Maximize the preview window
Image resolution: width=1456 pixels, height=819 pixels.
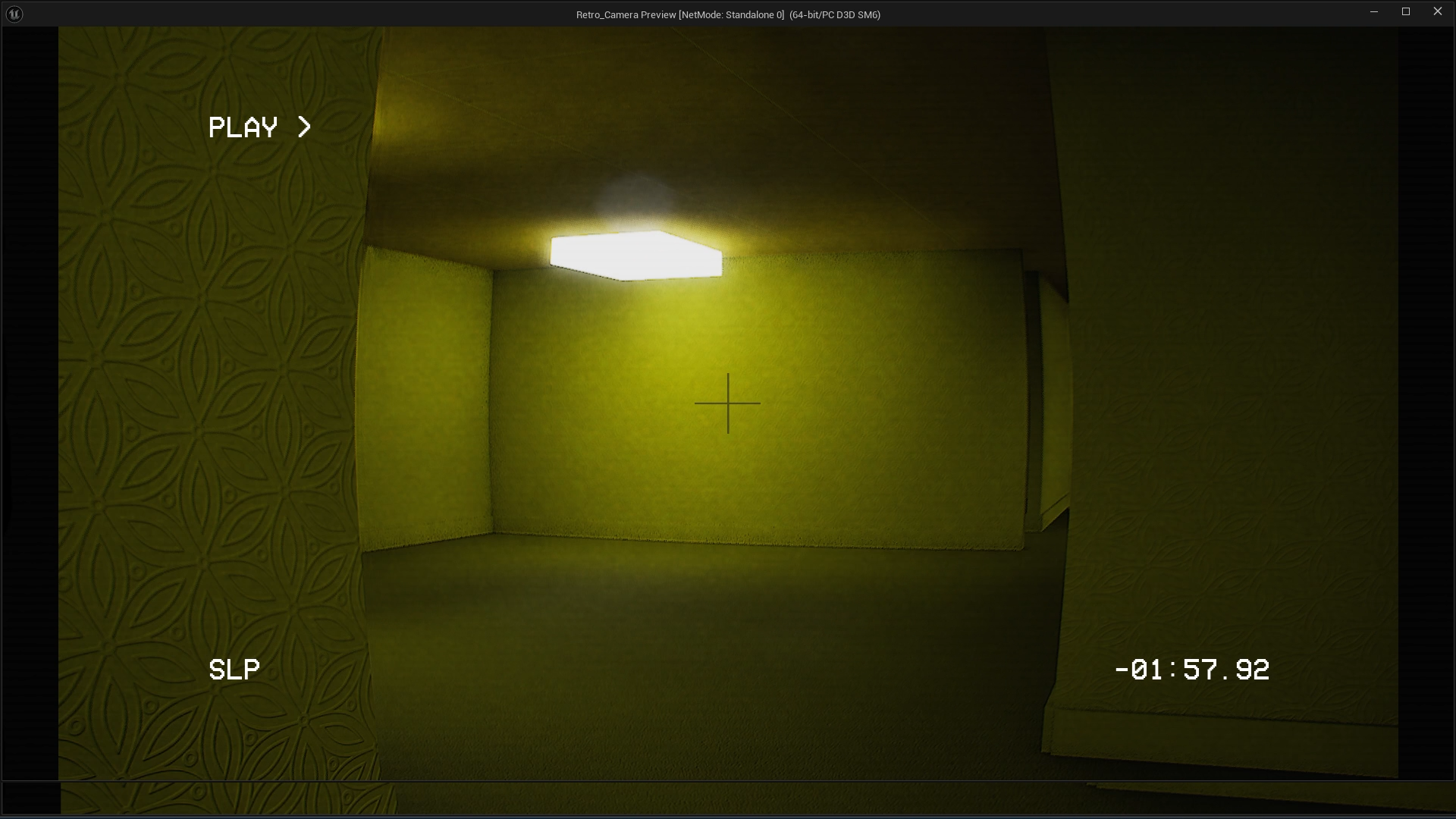(x=1405, y=12)
